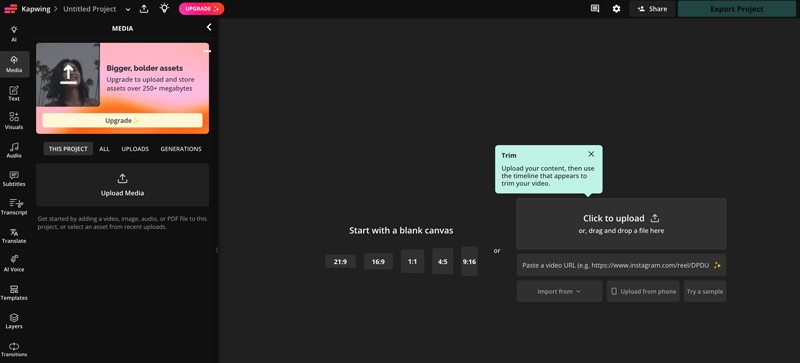Click the upgrade card thumbnail image
The height and width of the screenshot is (363, 800).
pyautogui.click(x=68, y=75)
